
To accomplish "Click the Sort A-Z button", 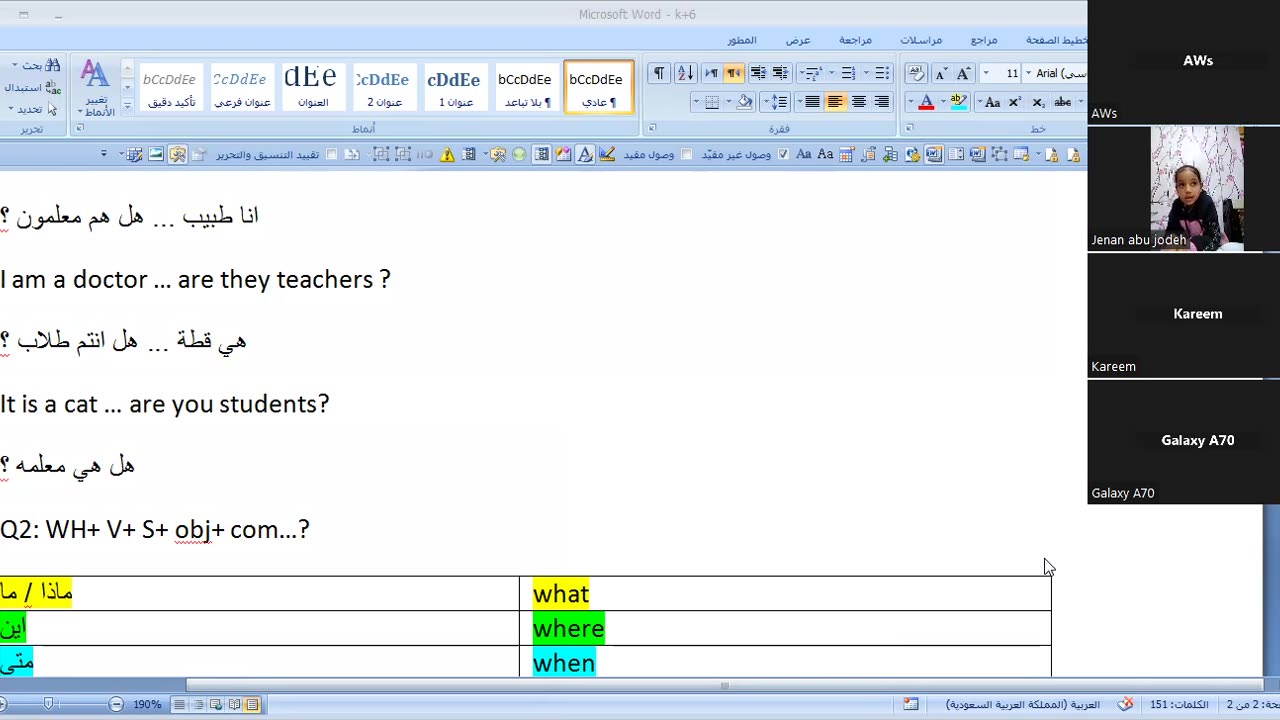I will click(x=685, y=73).
